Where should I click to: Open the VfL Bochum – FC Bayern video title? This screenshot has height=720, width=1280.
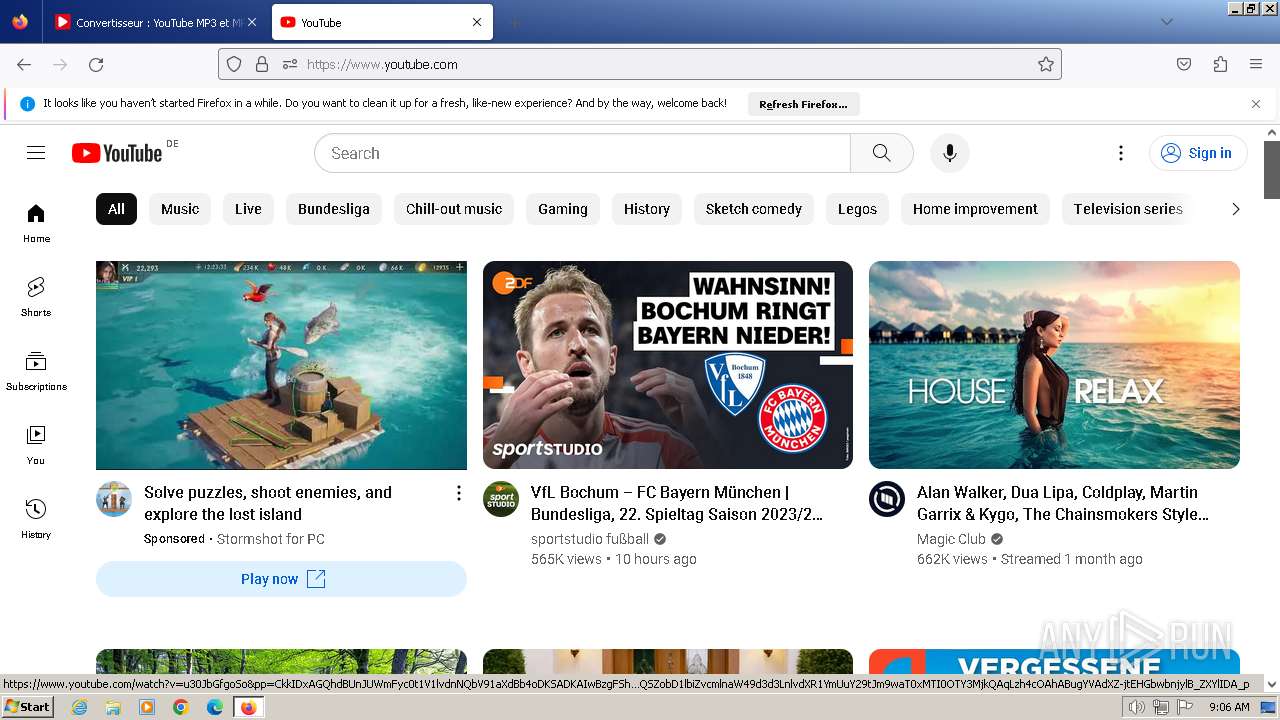tap(677, 503)
